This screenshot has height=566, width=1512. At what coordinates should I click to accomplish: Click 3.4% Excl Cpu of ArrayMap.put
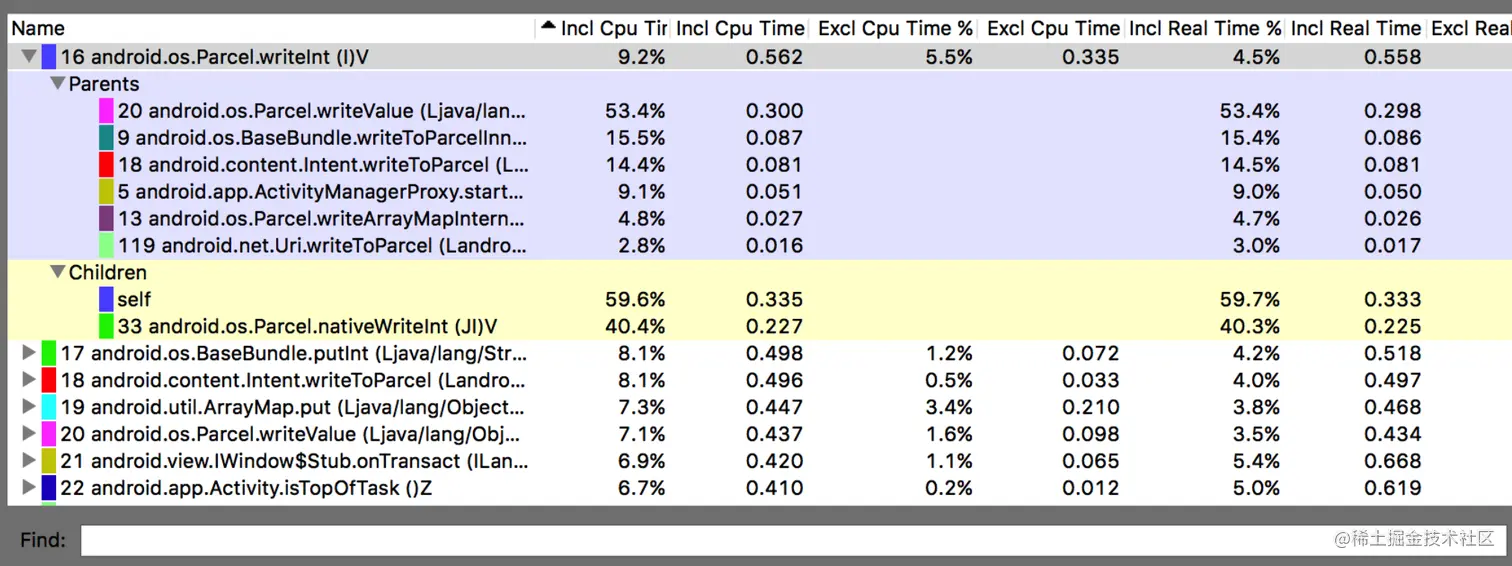point(949,407)
